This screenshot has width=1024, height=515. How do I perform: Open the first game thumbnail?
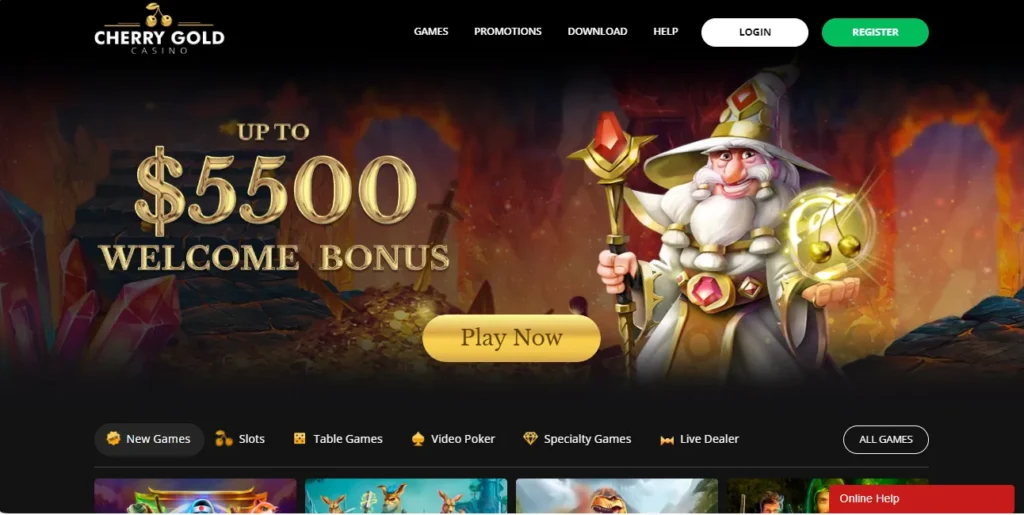point(195,496)
